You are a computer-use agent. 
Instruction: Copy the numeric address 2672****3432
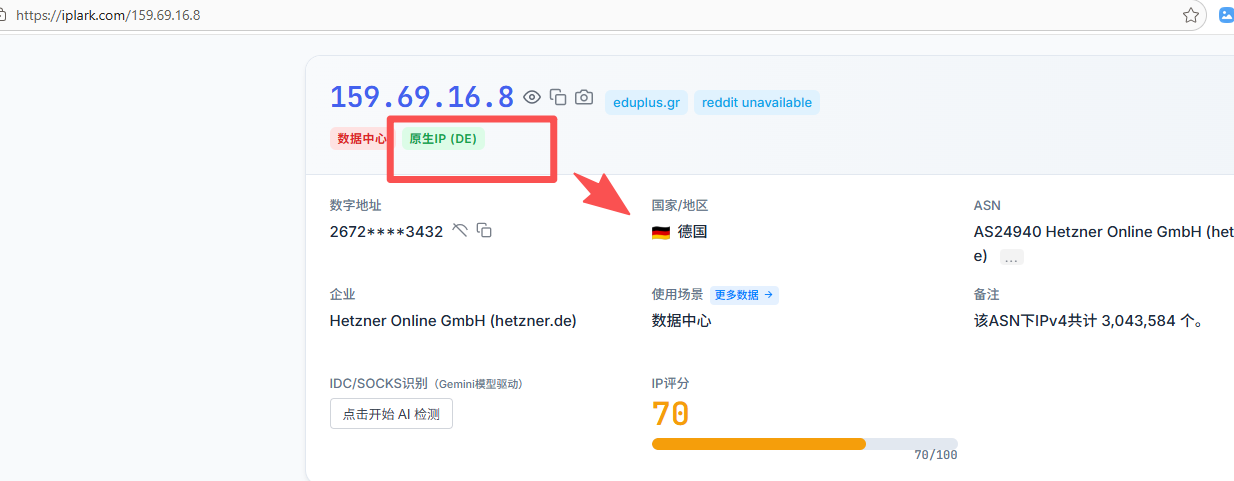click(484, 231)
